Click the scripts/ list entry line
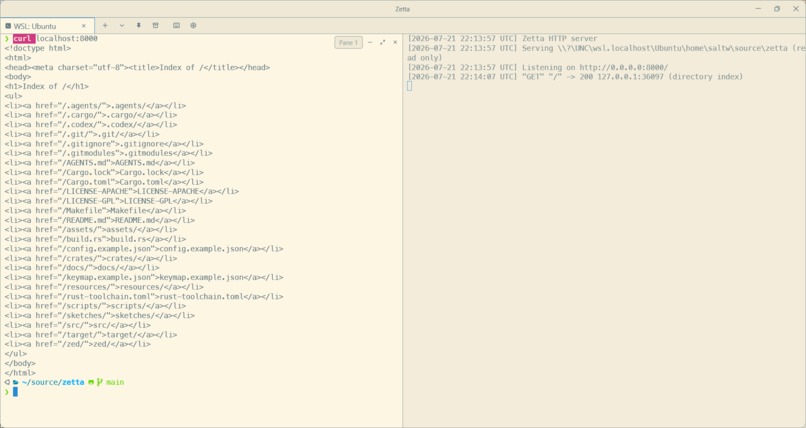The height and width of the screenshot is (428, 806). tap(96, 306)
